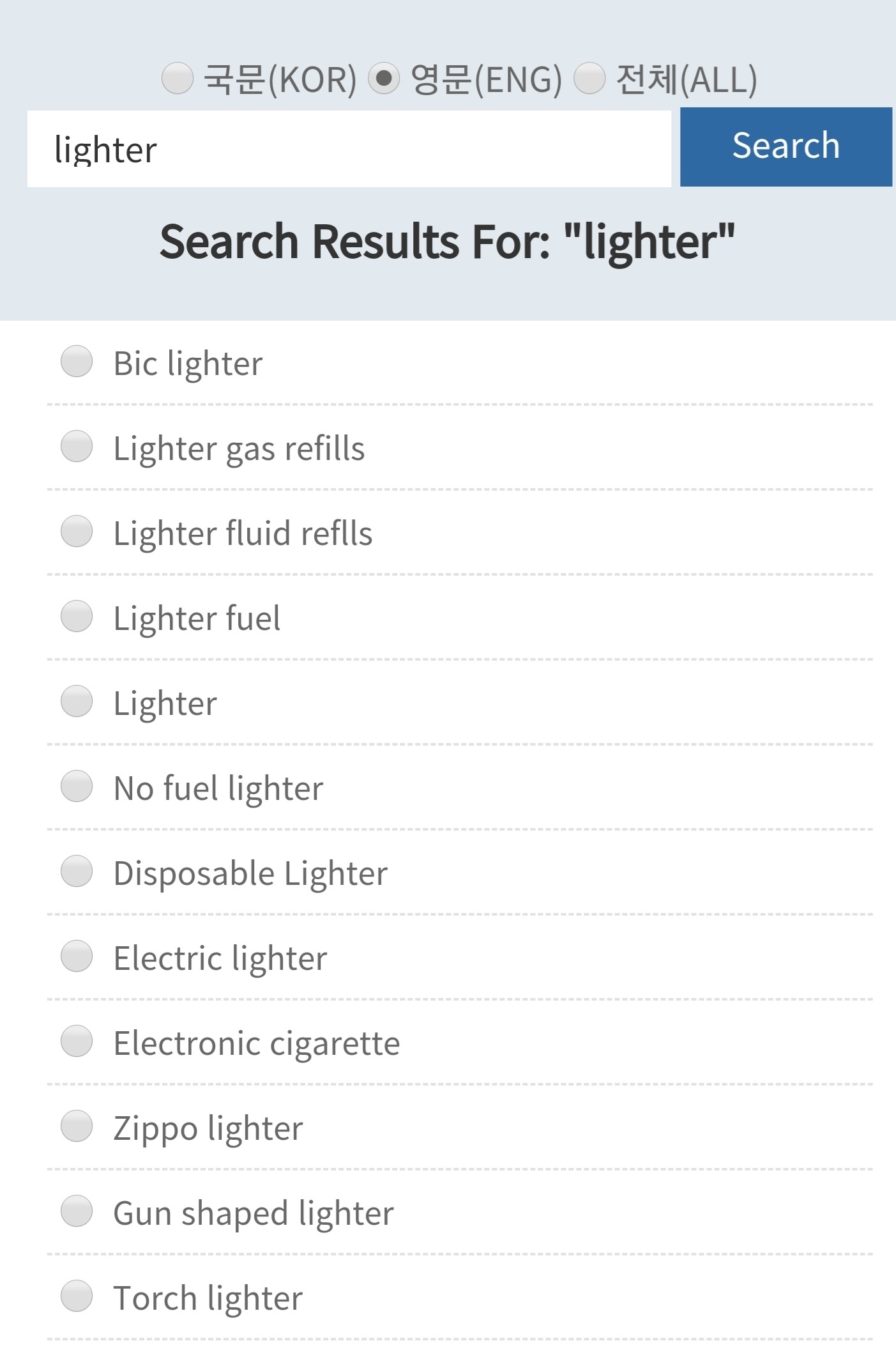Click the "Electronic cigarette" result text
Image resolution: width=896 pixels, height=1366 pixels.
click(257, 1043)
